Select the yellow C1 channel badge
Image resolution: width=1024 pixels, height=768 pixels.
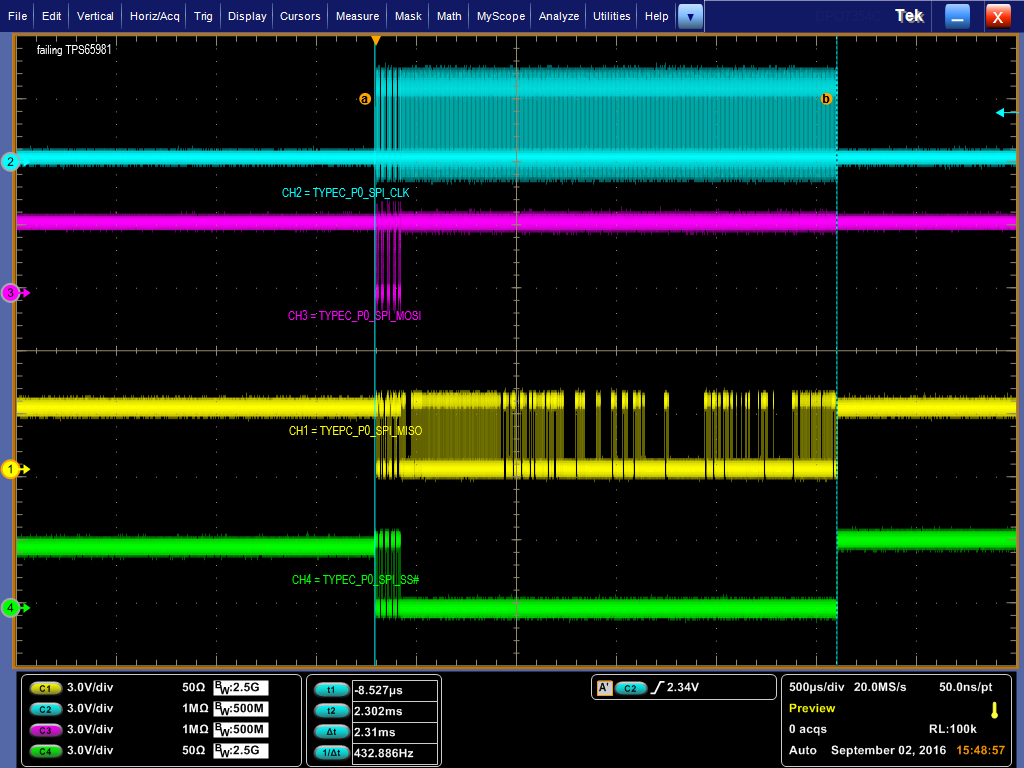point(44,688)
